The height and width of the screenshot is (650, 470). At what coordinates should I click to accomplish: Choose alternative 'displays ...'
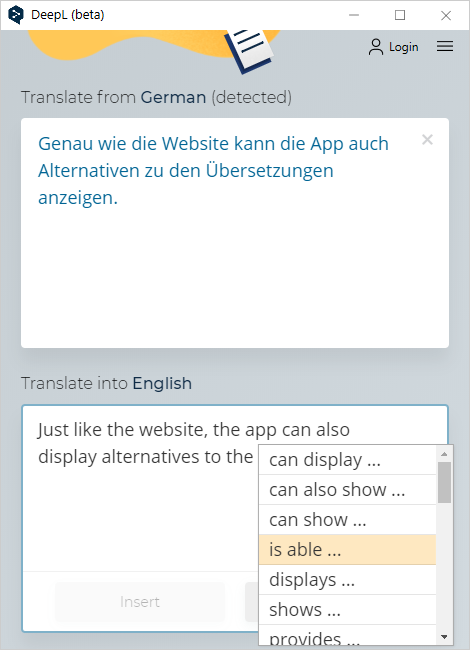pos(347,580)
